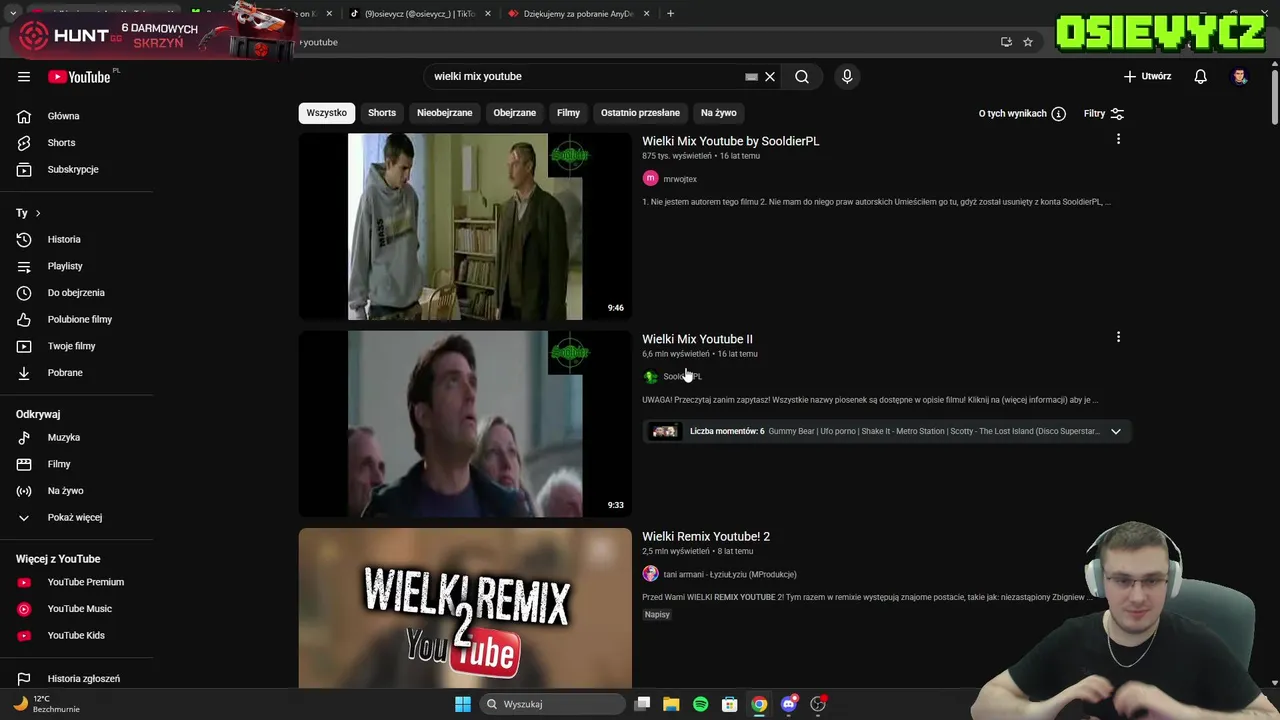
Task: Click the Wyszukaj taskbar search box
Action: pyautogui.click(x=552, y=704)
